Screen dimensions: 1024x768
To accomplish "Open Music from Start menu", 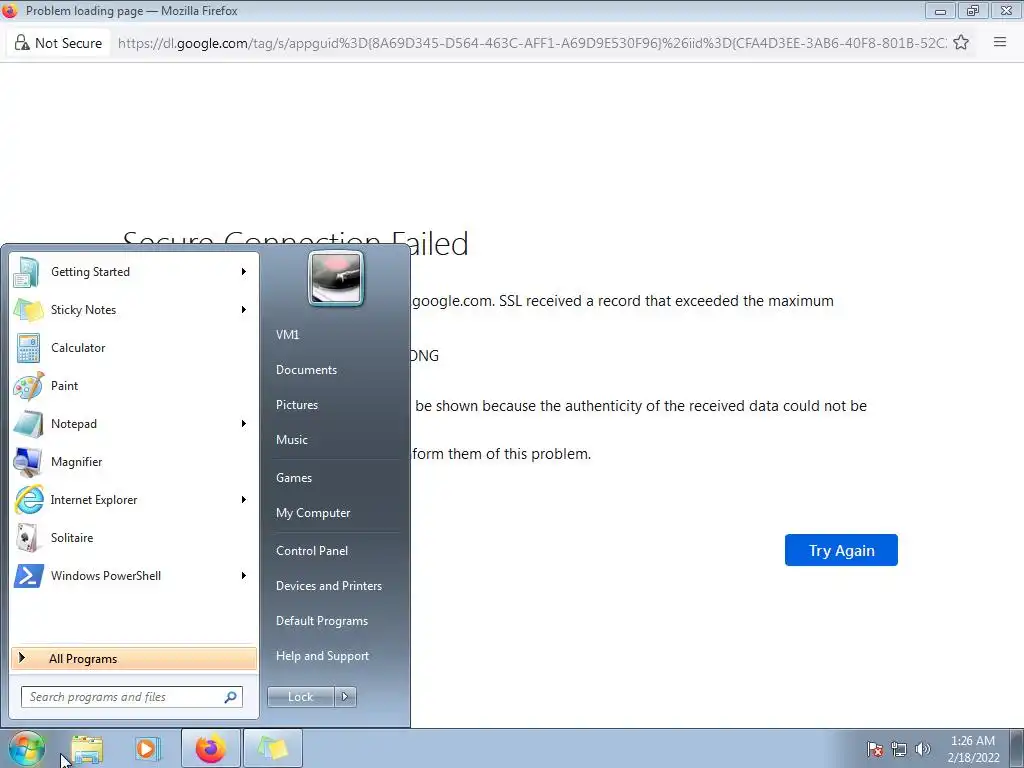I will (x=291, y=440).
